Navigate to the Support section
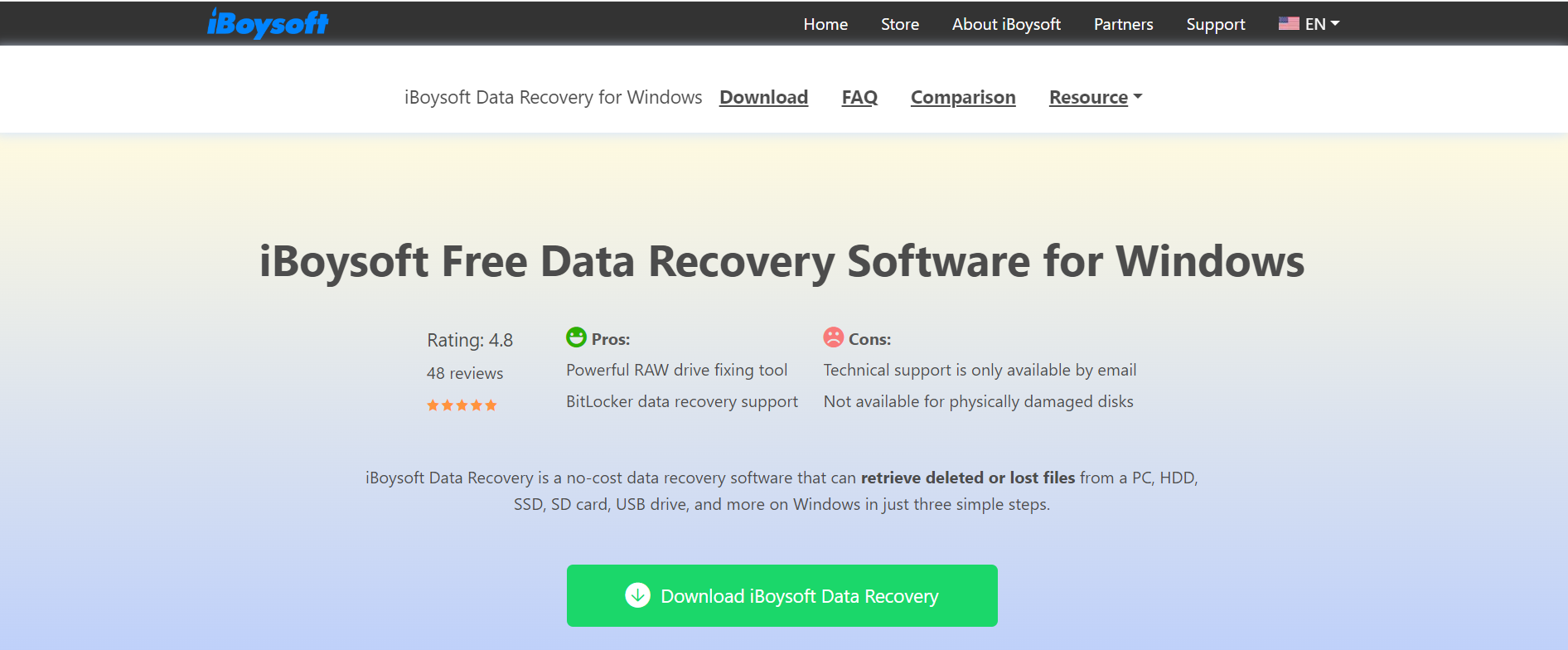This screenshot has width=1568, height=650. 1215,24
